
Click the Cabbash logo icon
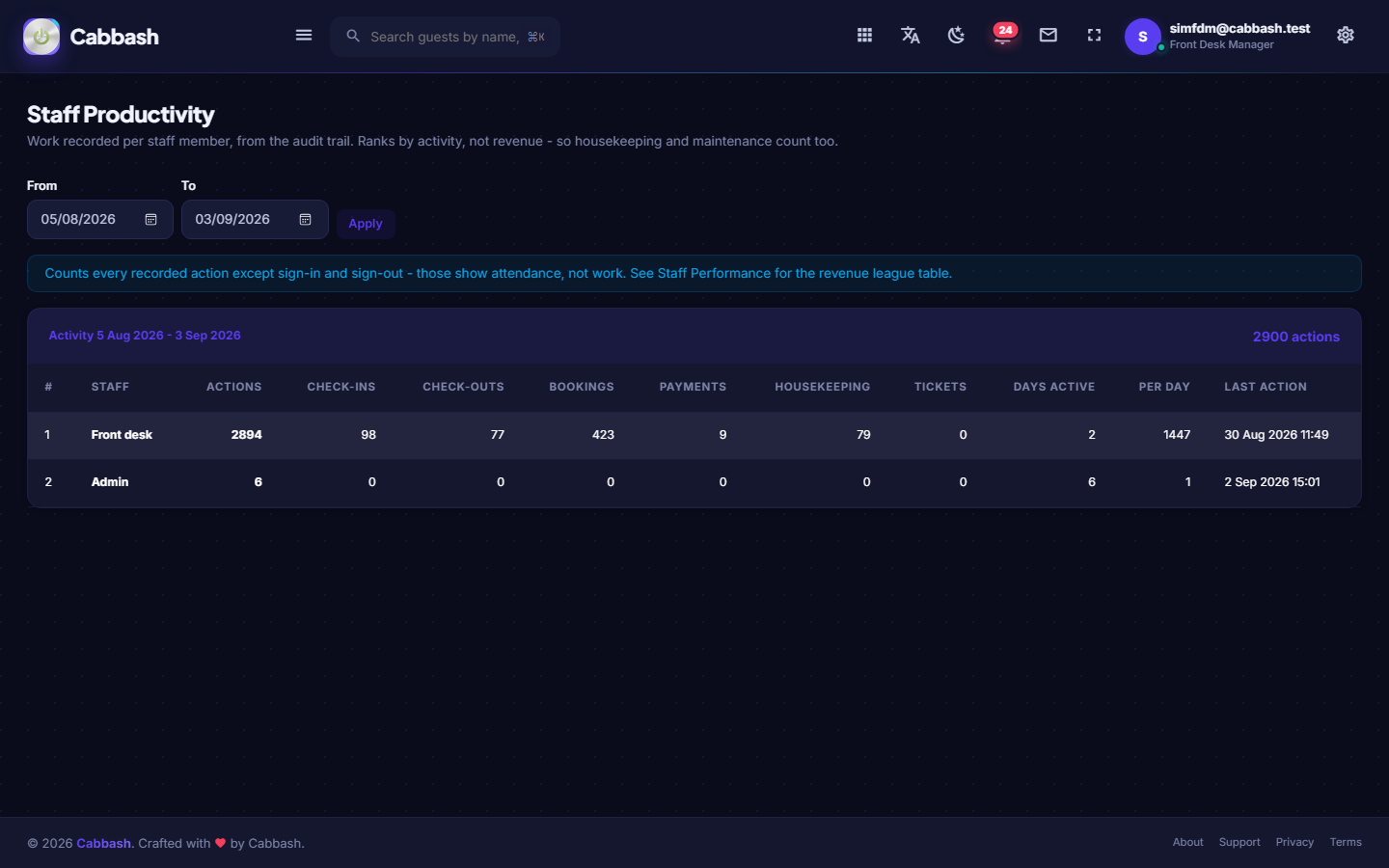[x=41, y=37]
